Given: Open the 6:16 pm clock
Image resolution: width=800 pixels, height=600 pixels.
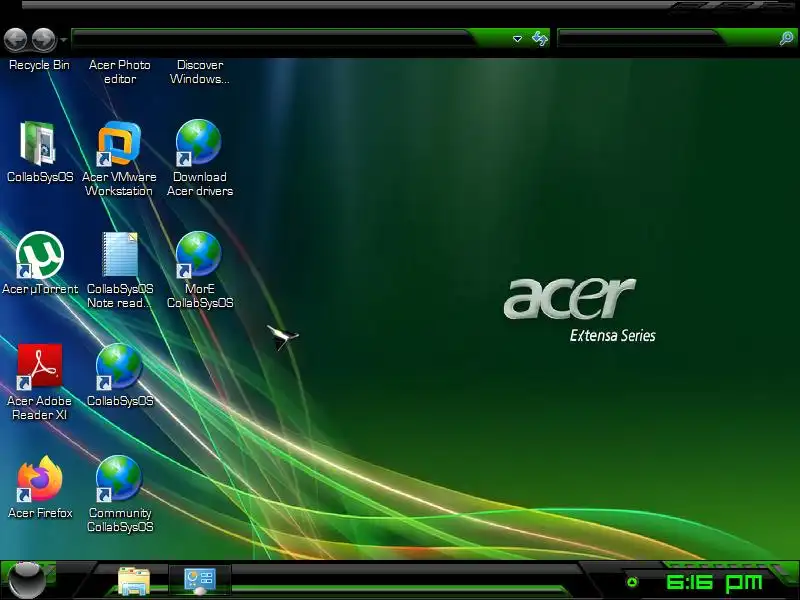Looking at the screenshot, I should pos(714,582).
